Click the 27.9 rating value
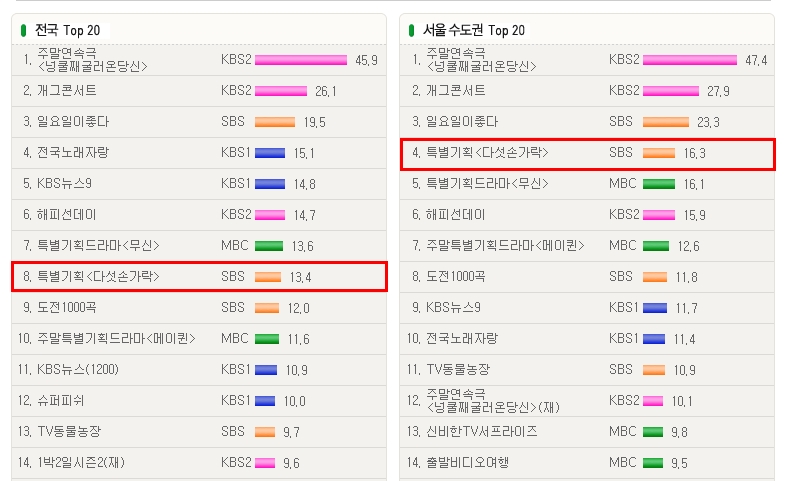The width and height of the screenshot is (790, 481). pyautogui.click(x=718, y=91)
